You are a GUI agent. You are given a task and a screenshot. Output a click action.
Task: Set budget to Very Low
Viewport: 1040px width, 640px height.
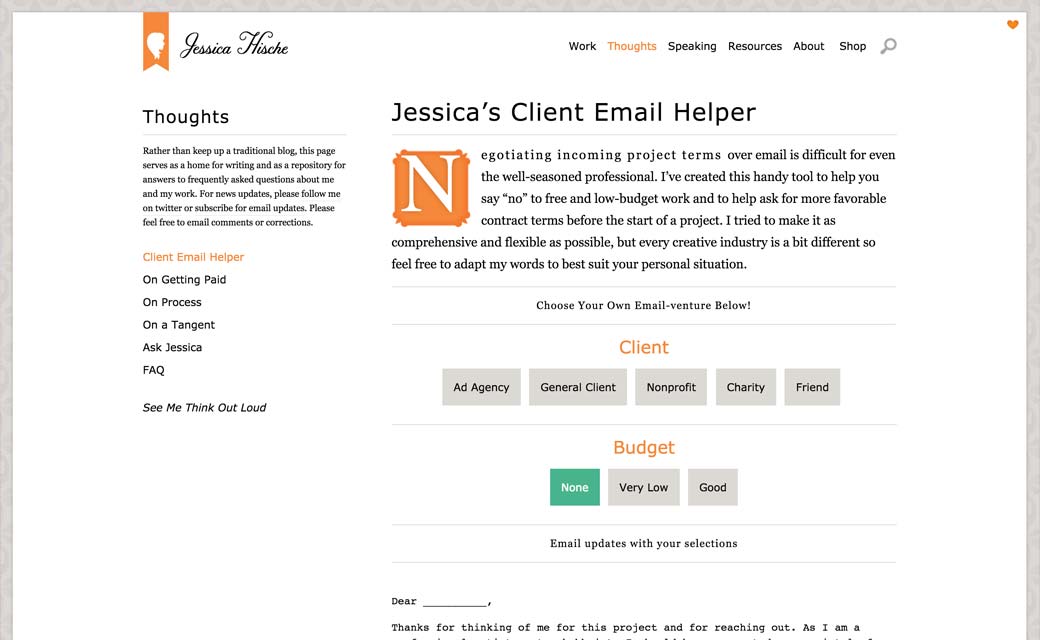643,487
